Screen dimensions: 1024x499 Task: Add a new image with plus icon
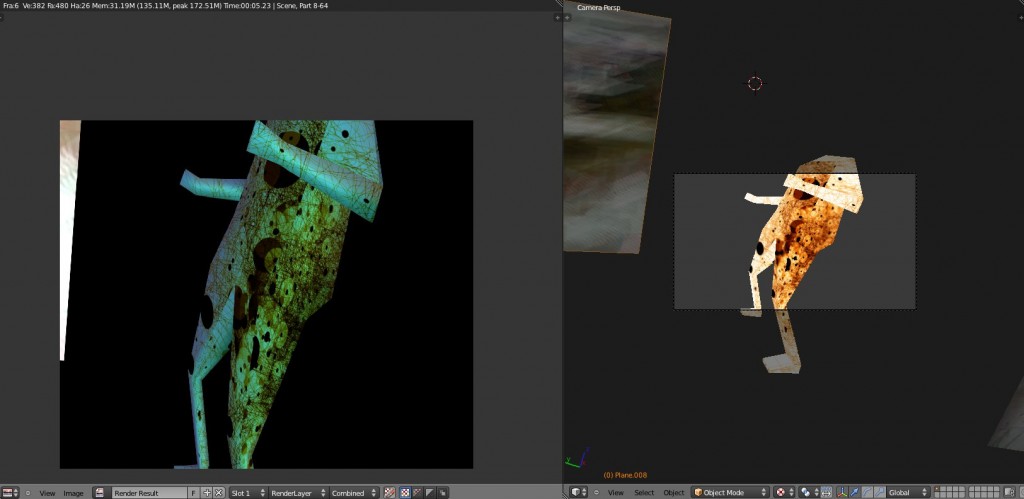point(207,493)
